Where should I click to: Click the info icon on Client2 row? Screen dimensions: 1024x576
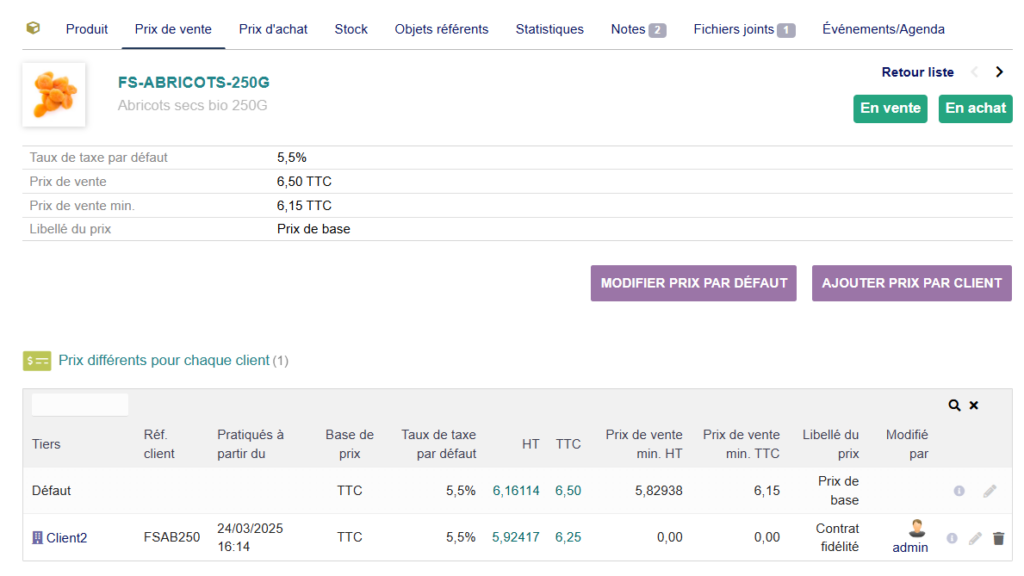pyautogui.click(x=952, y=538)
